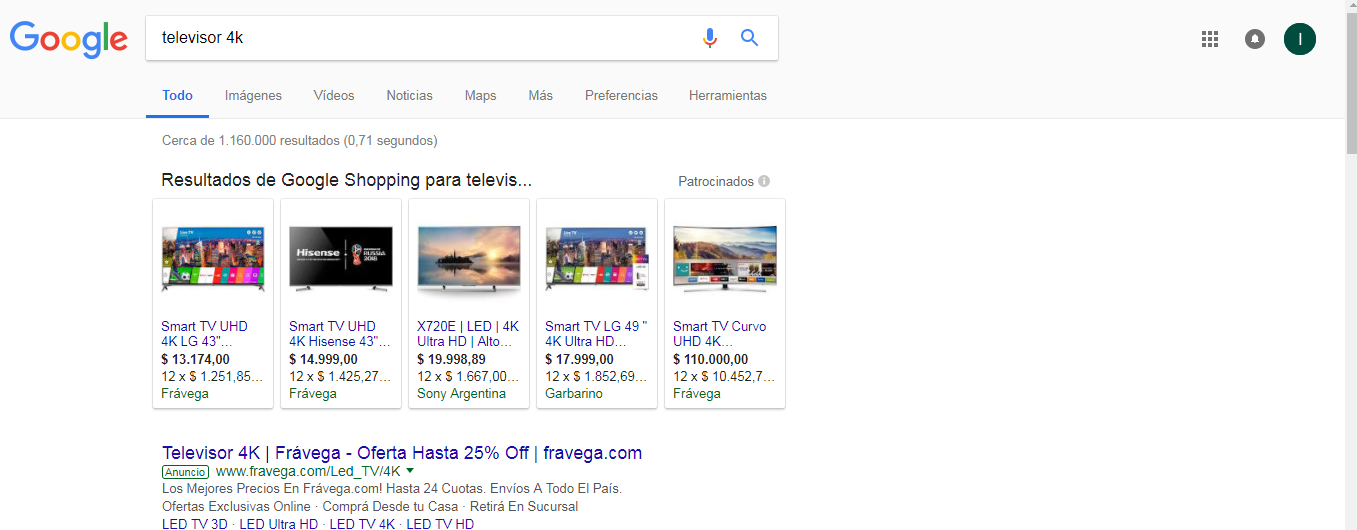Click the Patrocinados info icon
This screenshot has height=530, width=1357.
(x=764, y=181)
